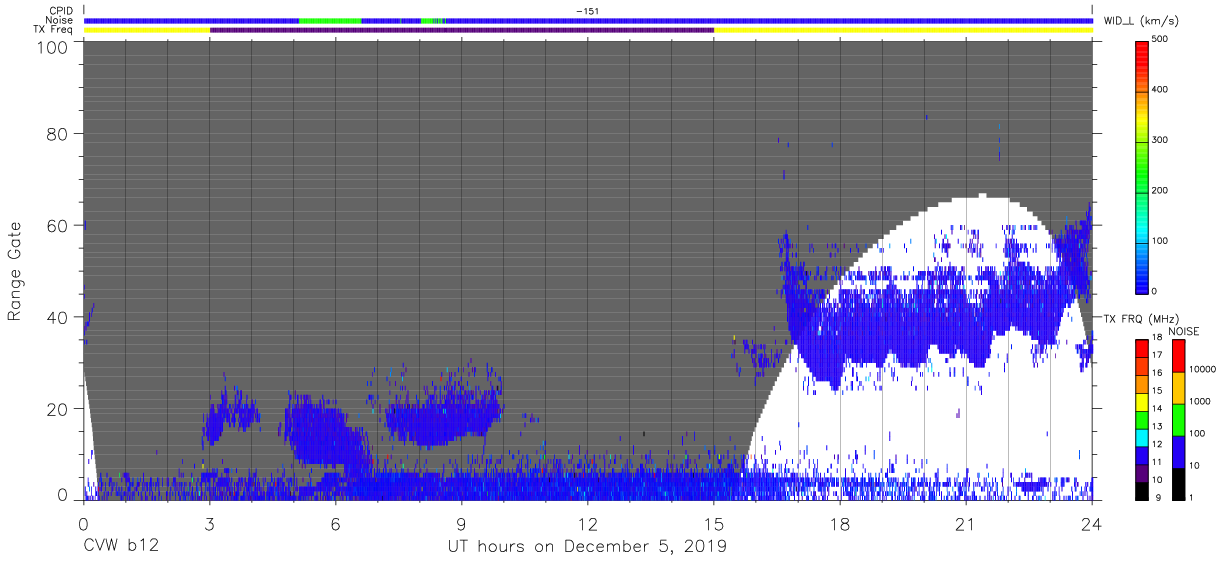Select the 40 range gate tick
This screenshot has height=567, width=1228.
click(x=58, y=317)
